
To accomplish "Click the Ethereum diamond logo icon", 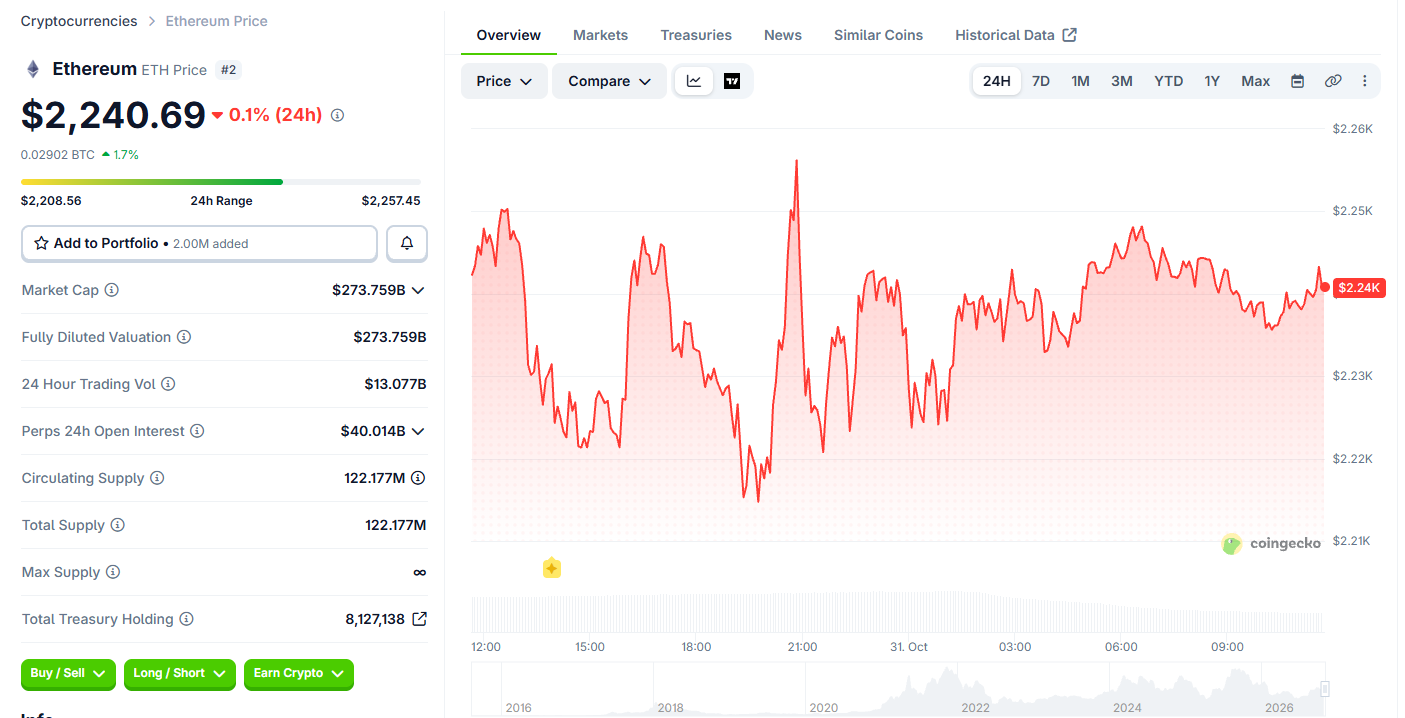I will coord(33,69).
